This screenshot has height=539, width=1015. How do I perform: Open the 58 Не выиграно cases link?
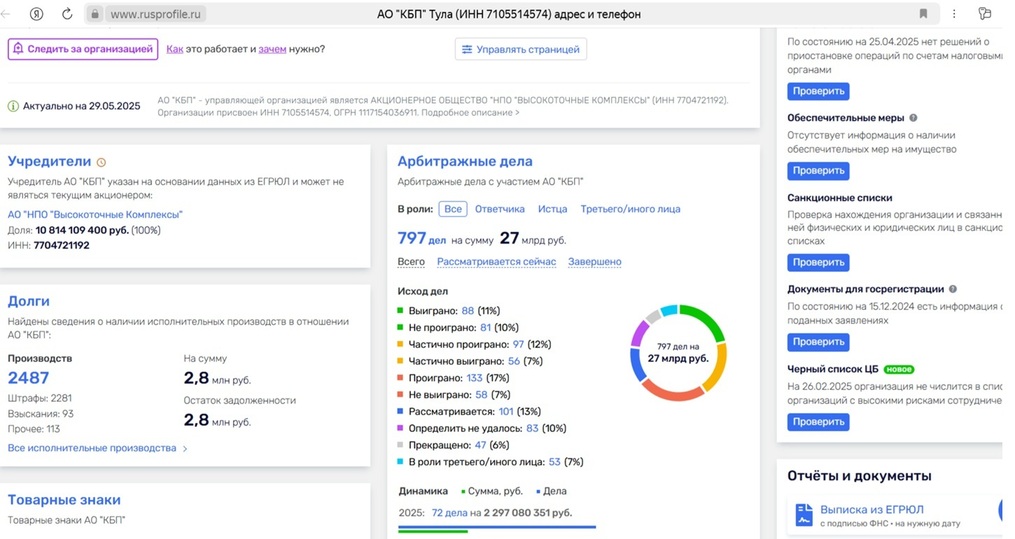click(482, 395)
